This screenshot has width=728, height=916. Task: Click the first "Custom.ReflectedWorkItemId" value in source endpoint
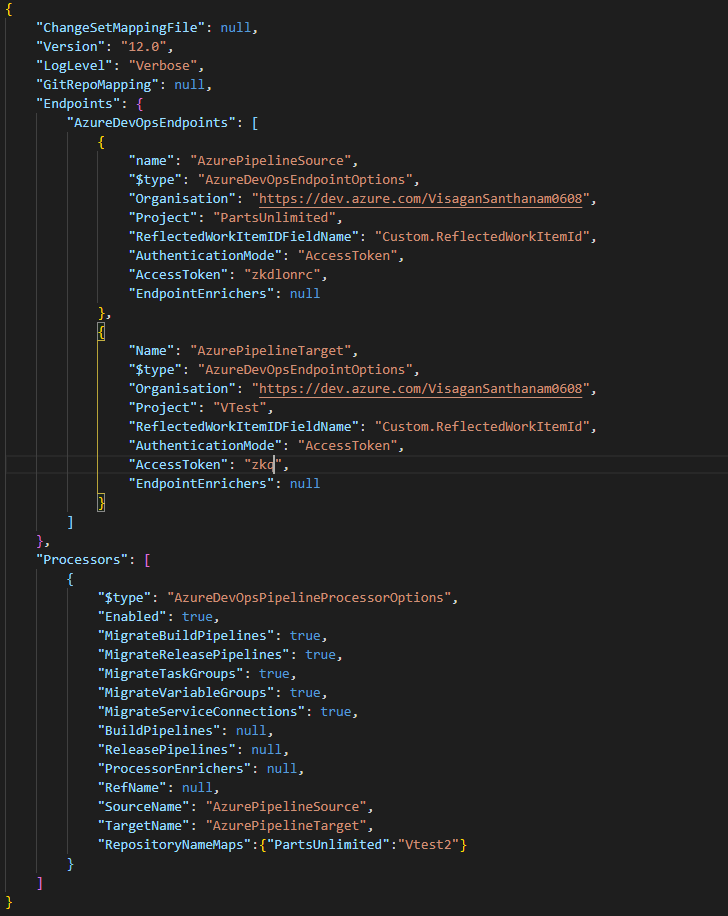[482, 237]
